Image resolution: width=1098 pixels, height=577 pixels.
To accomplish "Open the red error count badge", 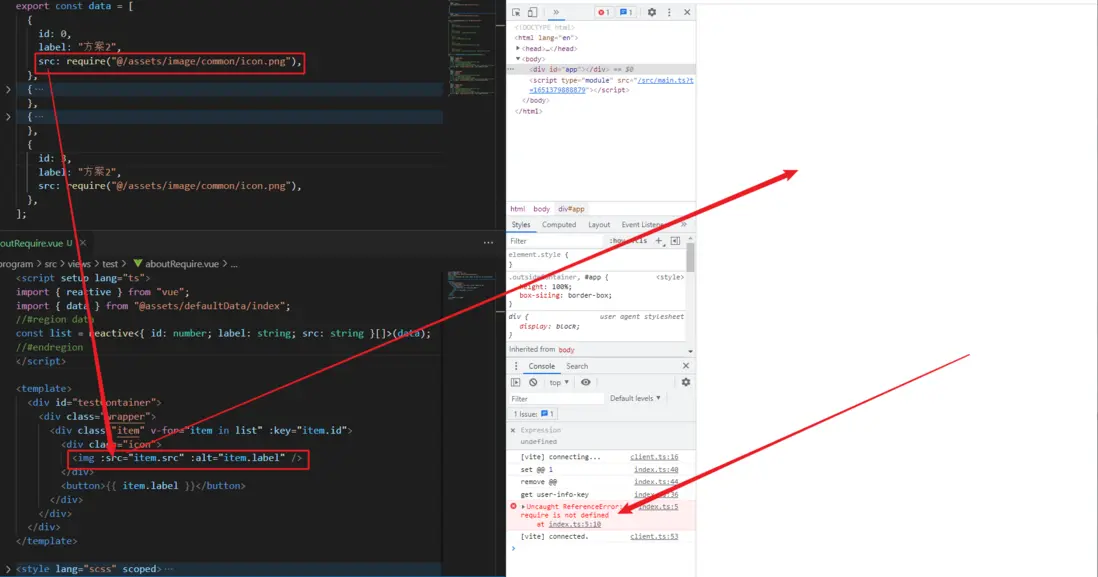I will 603,12.
